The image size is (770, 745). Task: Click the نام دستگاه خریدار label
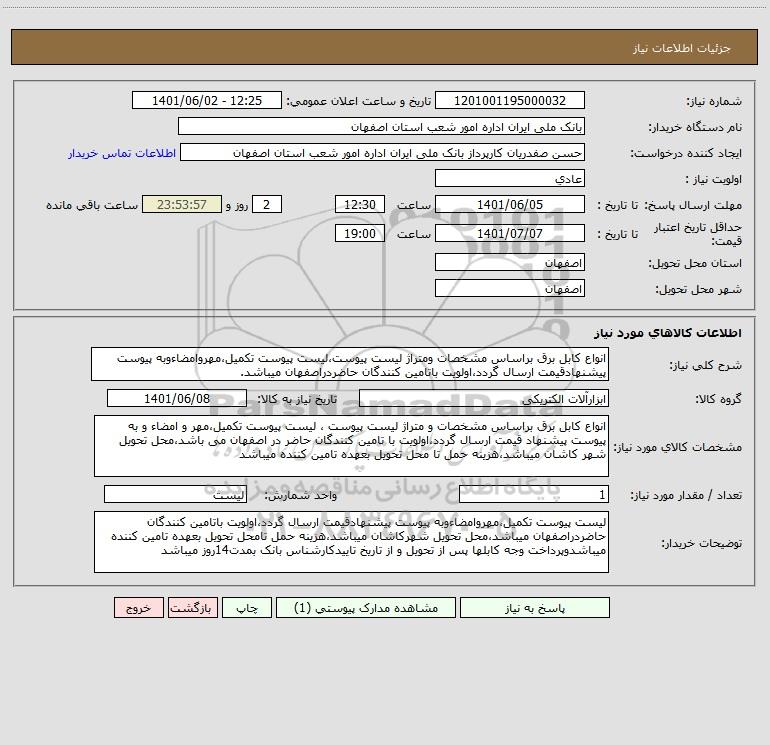(695, 128)
